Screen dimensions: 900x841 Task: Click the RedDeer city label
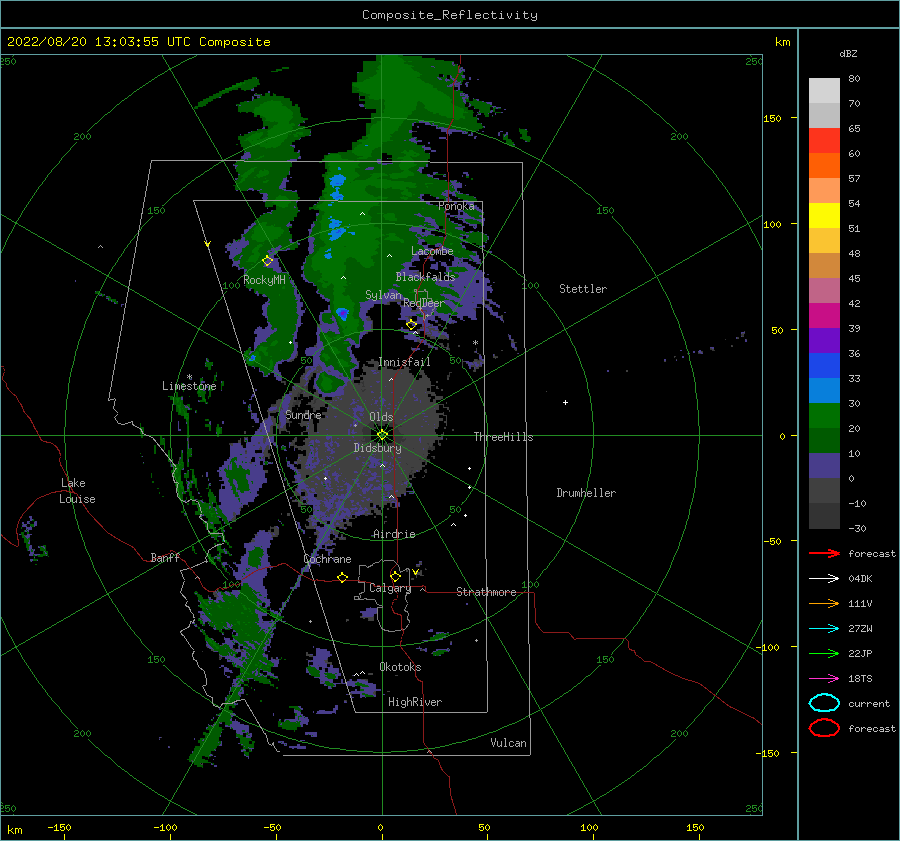424,303
